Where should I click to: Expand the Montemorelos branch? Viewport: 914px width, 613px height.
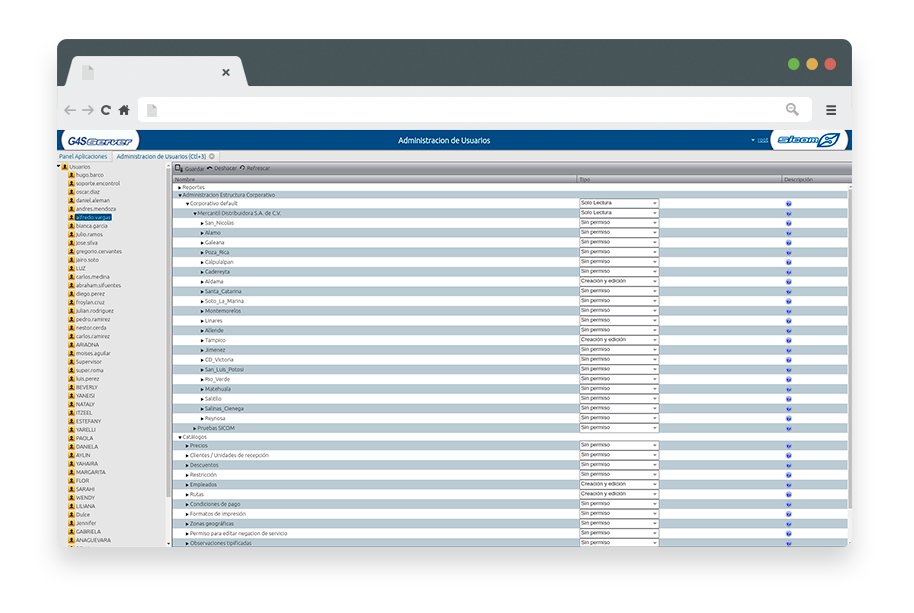[x=202, y=311]
